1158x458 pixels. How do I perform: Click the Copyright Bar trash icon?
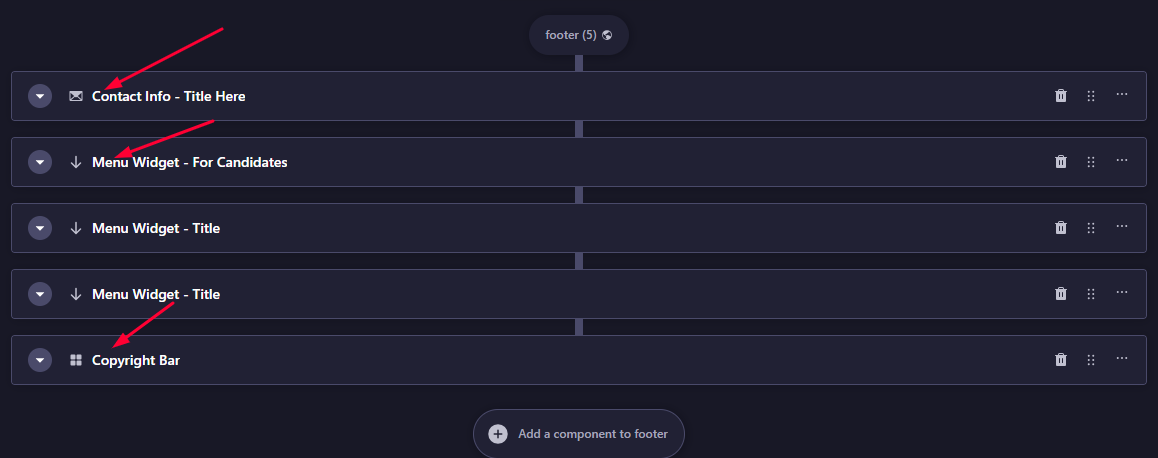[x=1061, y=360]
